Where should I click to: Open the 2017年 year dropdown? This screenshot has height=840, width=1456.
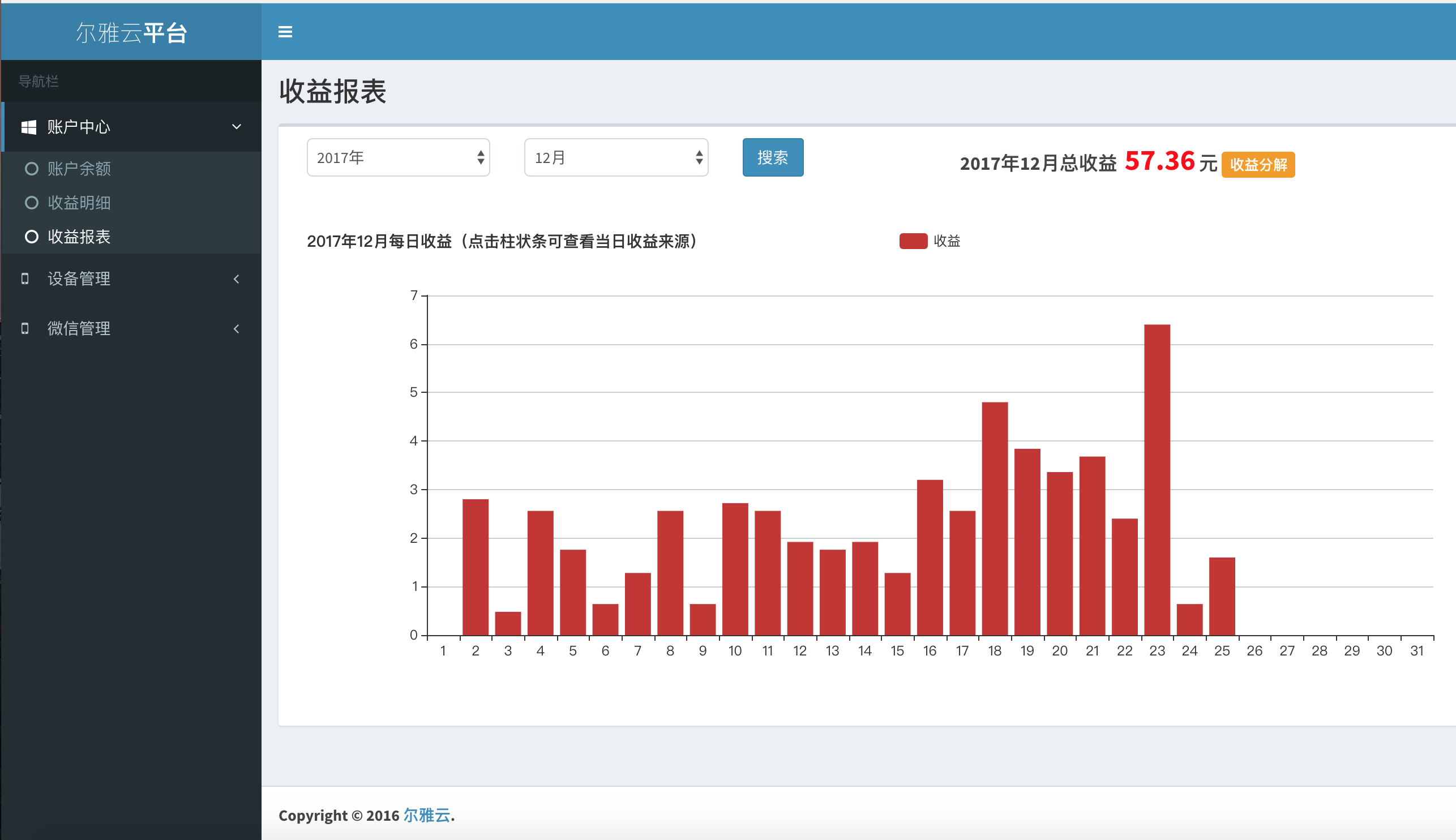pos(398,157)
